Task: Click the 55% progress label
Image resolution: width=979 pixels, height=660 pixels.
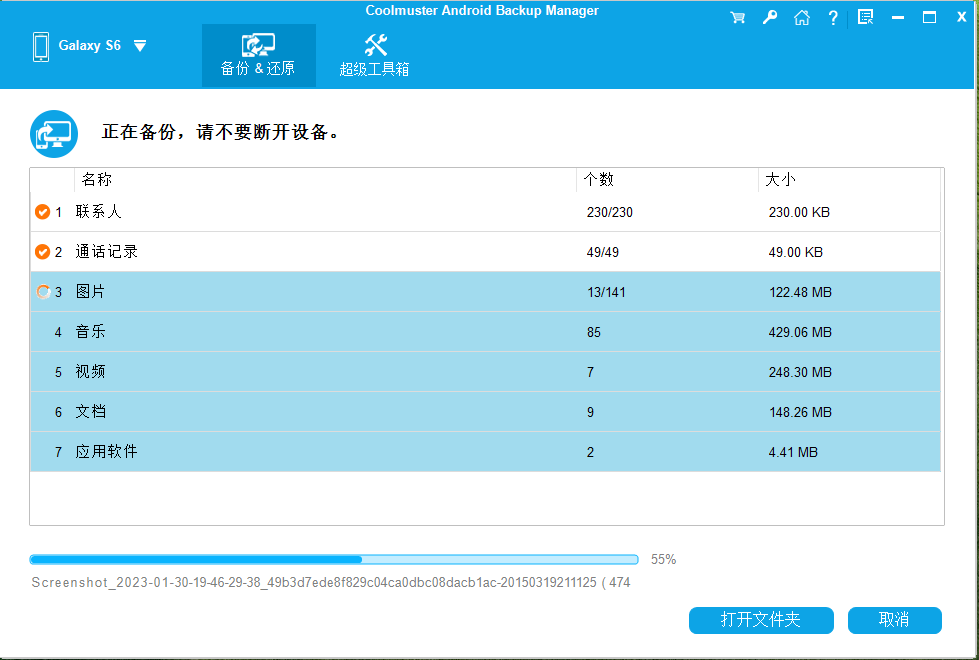Action: click(x=664, y=559)
